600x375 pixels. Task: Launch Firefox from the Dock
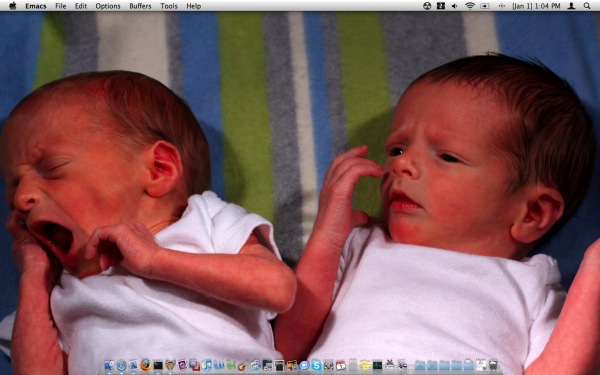pyautogui.click(x=145, y=365)
